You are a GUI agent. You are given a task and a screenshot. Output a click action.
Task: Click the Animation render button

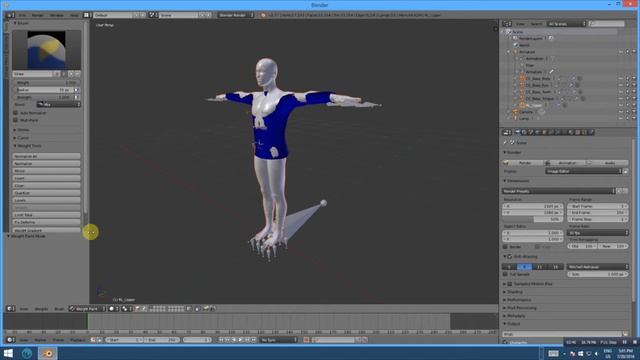(566, 163)
